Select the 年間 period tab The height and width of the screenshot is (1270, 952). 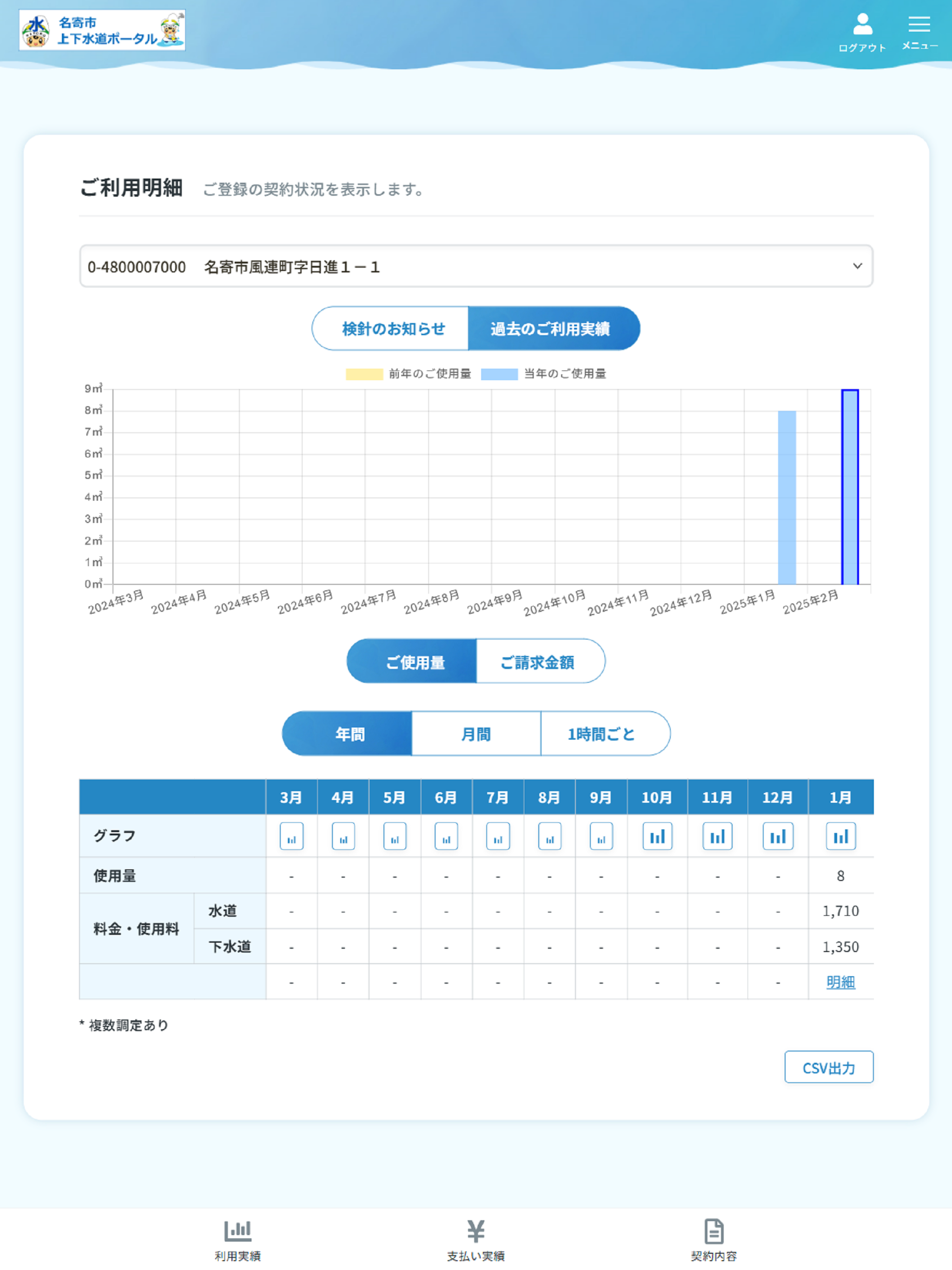pyautogui.click(x=347, y=734)
